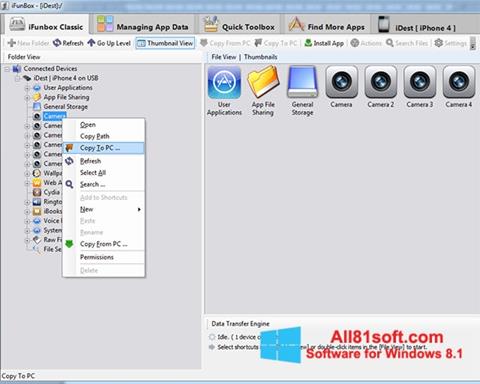Switch to Thumbnails in right pane
This screenshot has height=384, width=480.
260,57
